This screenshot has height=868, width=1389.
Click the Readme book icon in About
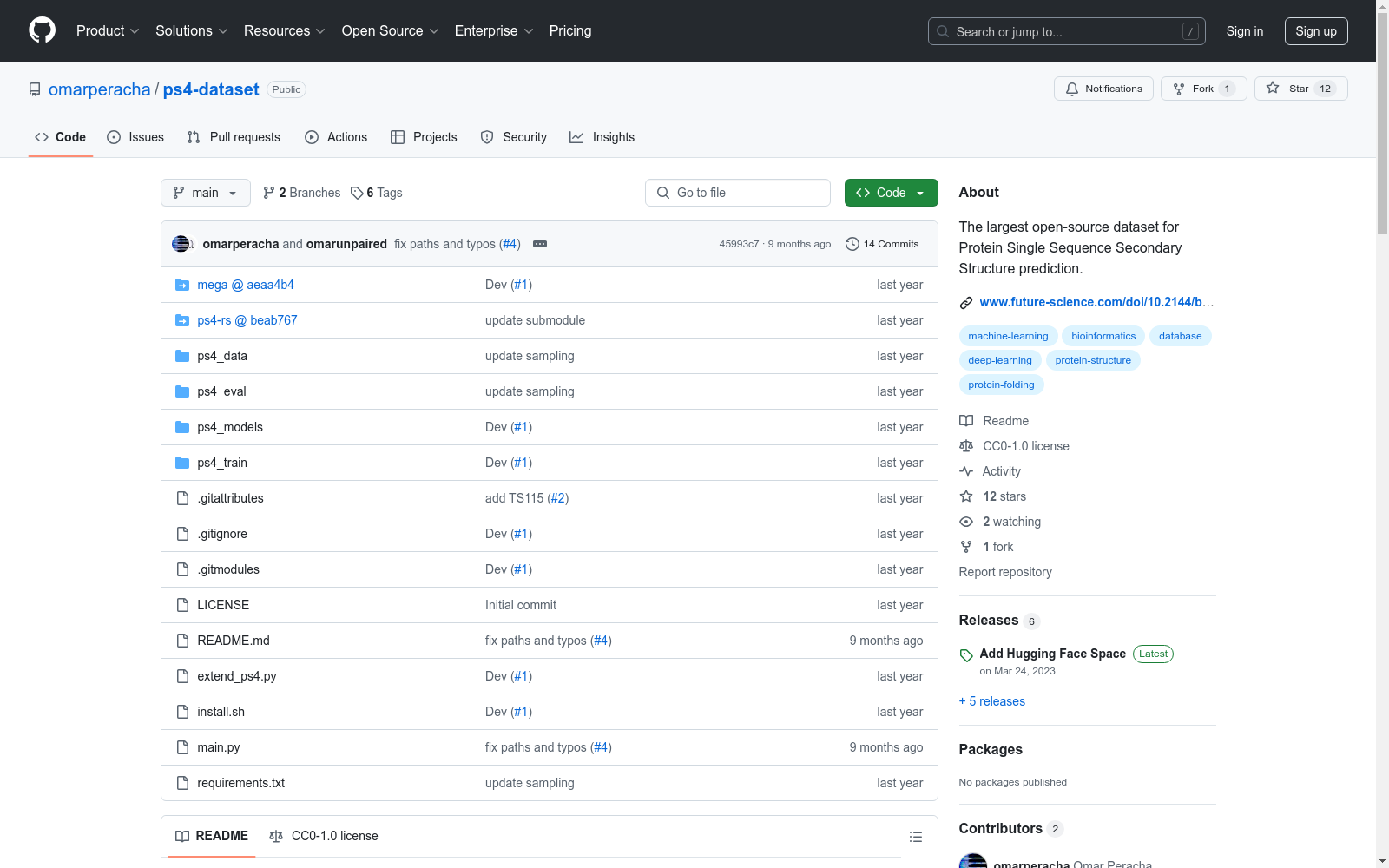pos(966,421)
